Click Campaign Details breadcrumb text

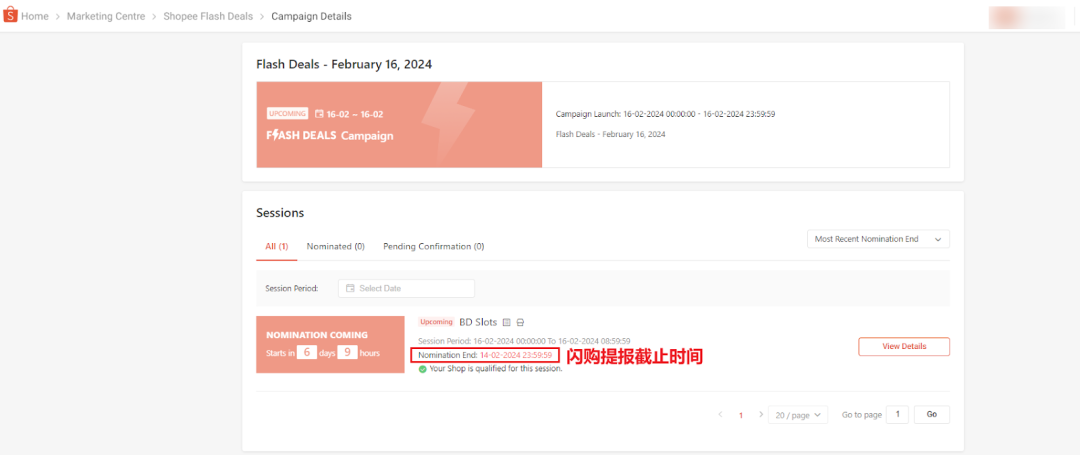311,16
